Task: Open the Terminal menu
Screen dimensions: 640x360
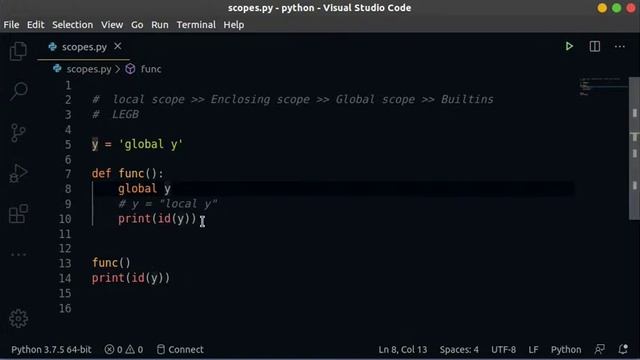Action: pos(196,25)
